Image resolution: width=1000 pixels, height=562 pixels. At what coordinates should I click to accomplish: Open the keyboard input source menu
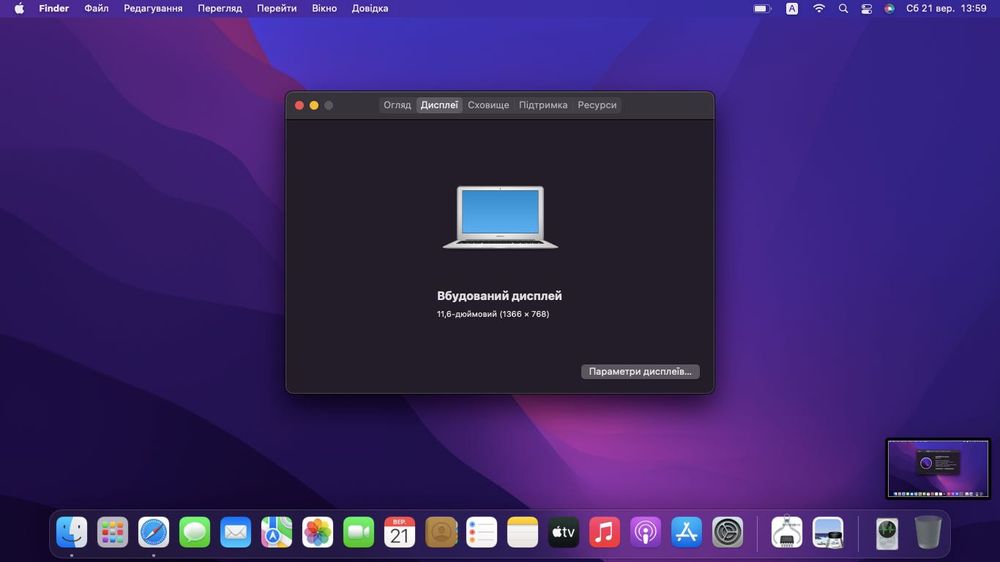point(791,8)
